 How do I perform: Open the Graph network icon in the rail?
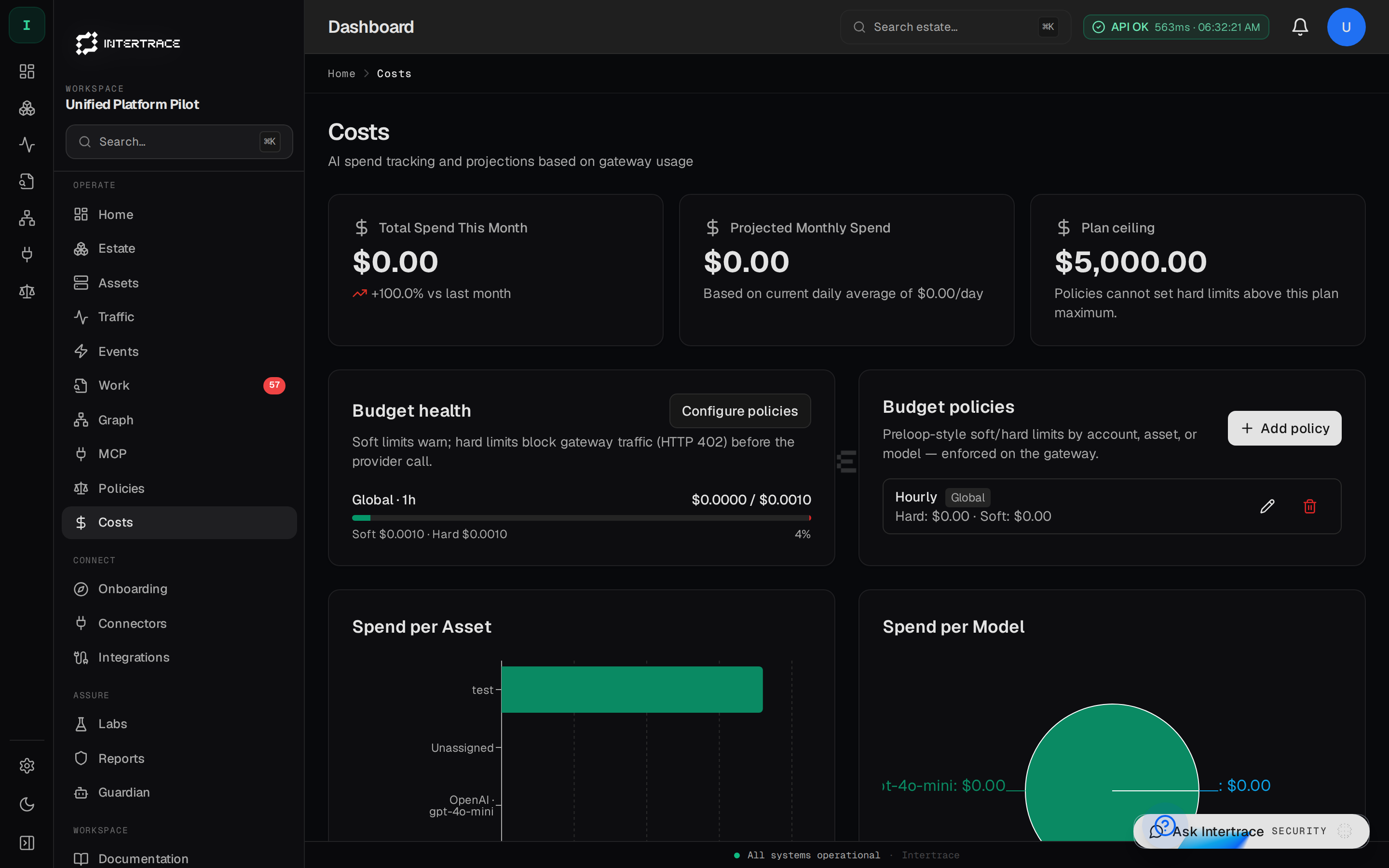(x=27, y=218)
